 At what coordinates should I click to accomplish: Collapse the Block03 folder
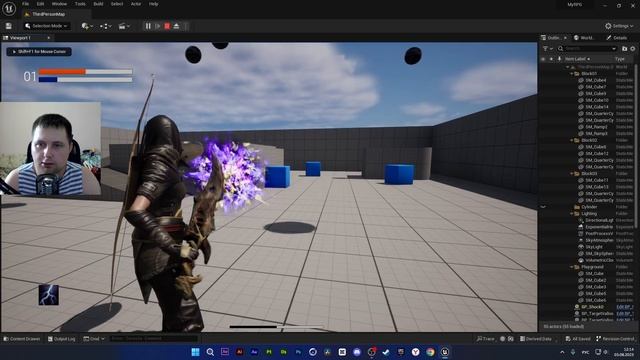tap(571, 173)
